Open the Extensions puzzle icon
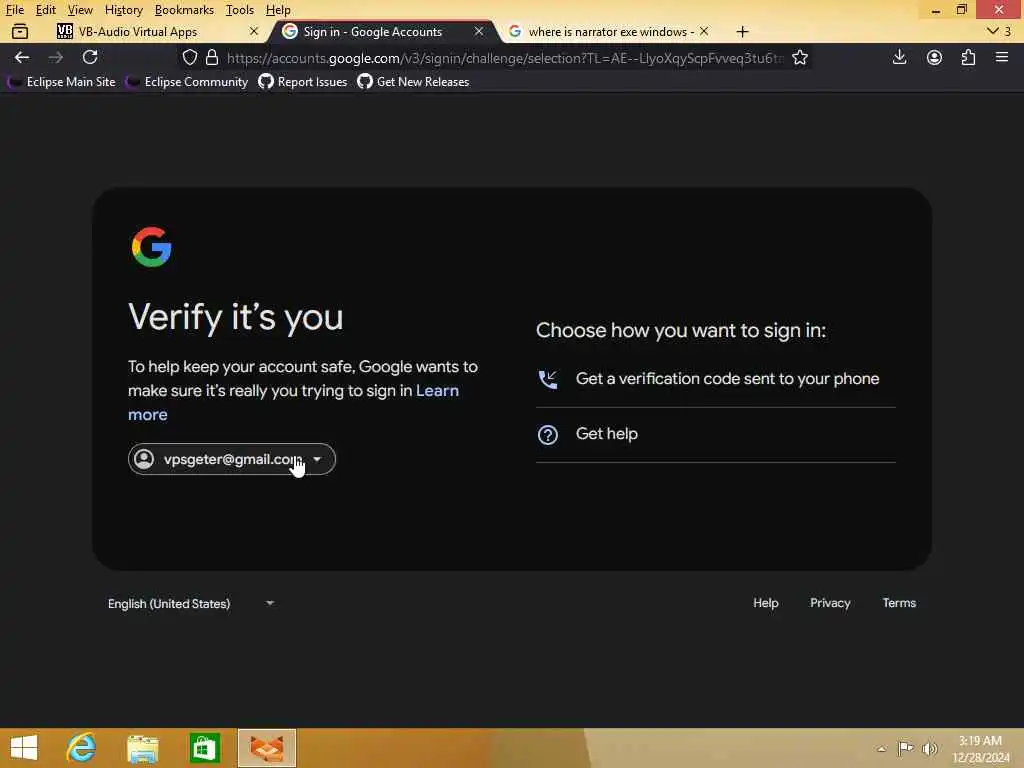Screen dimensions: 1024x768 968,57
